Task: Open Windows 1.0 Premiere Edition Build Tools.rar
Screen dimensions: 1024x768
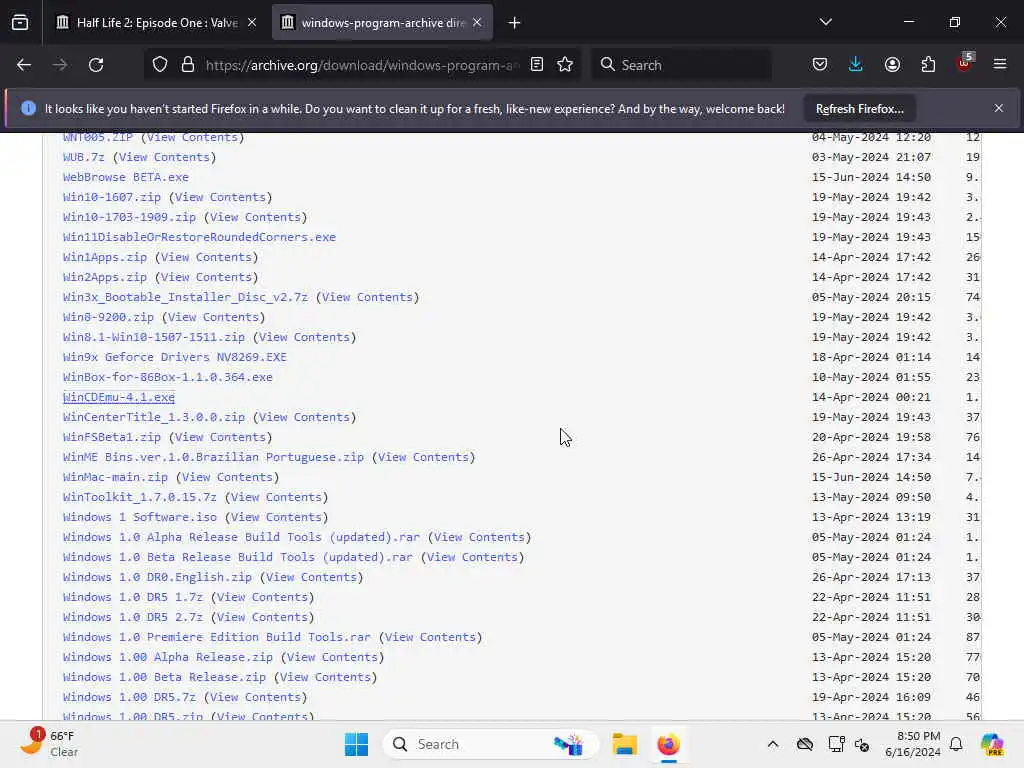Action: (216, 637)
